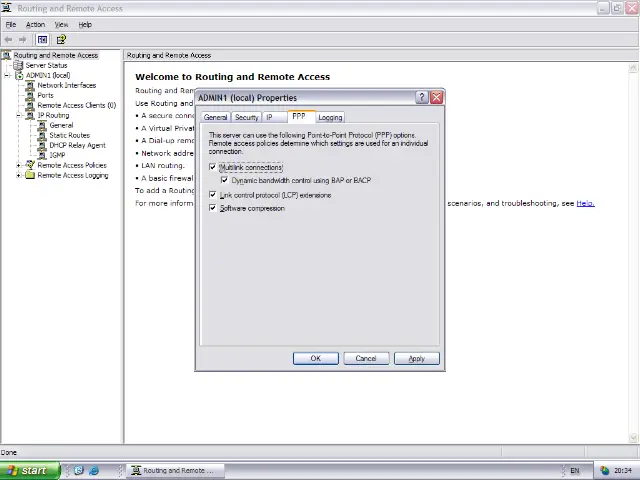Select the Server Status icon in tree
Viewport: 640px width, 480px height.
pos(18,65)
